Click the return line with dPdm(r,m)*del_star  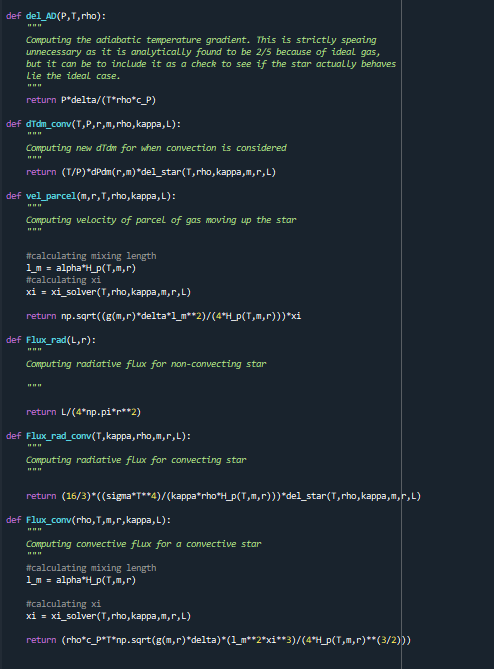[151, 172]
